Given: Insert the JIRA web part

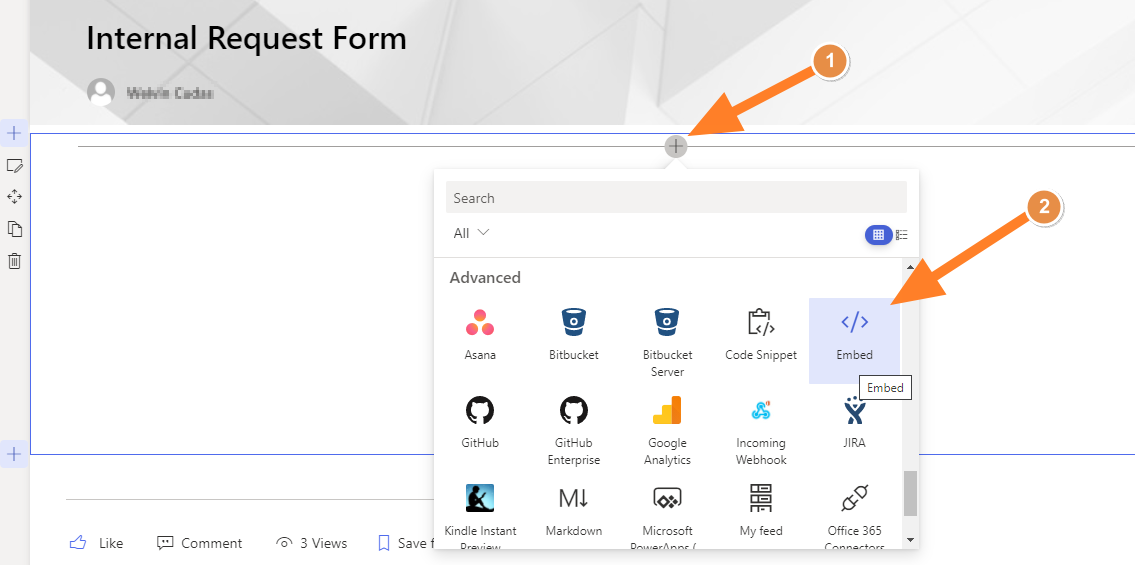Looking at the screenshot, I should pos(854,424).
